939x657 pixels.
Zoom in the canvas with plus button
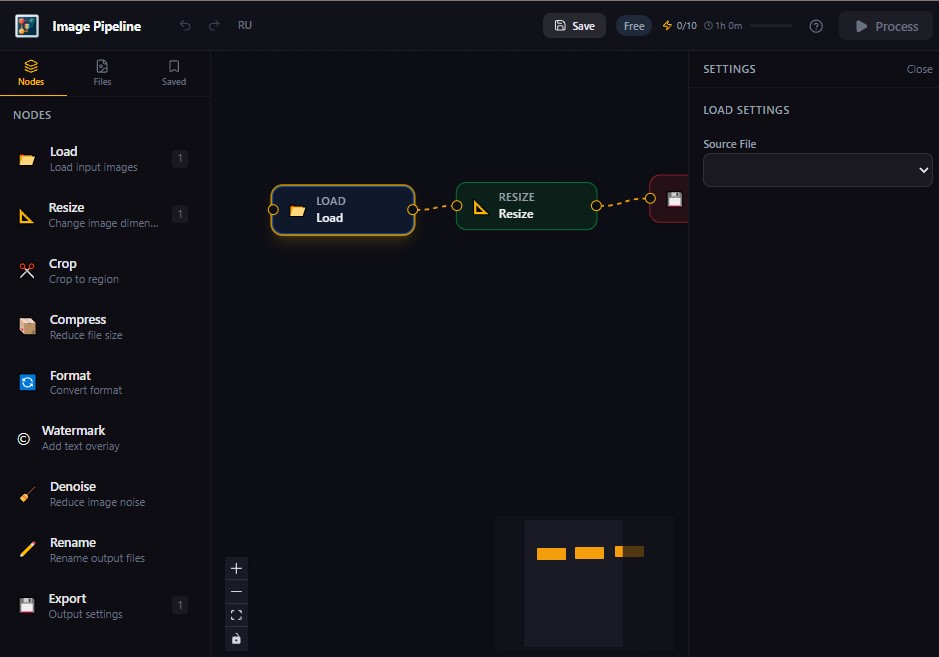coord(237,568)
